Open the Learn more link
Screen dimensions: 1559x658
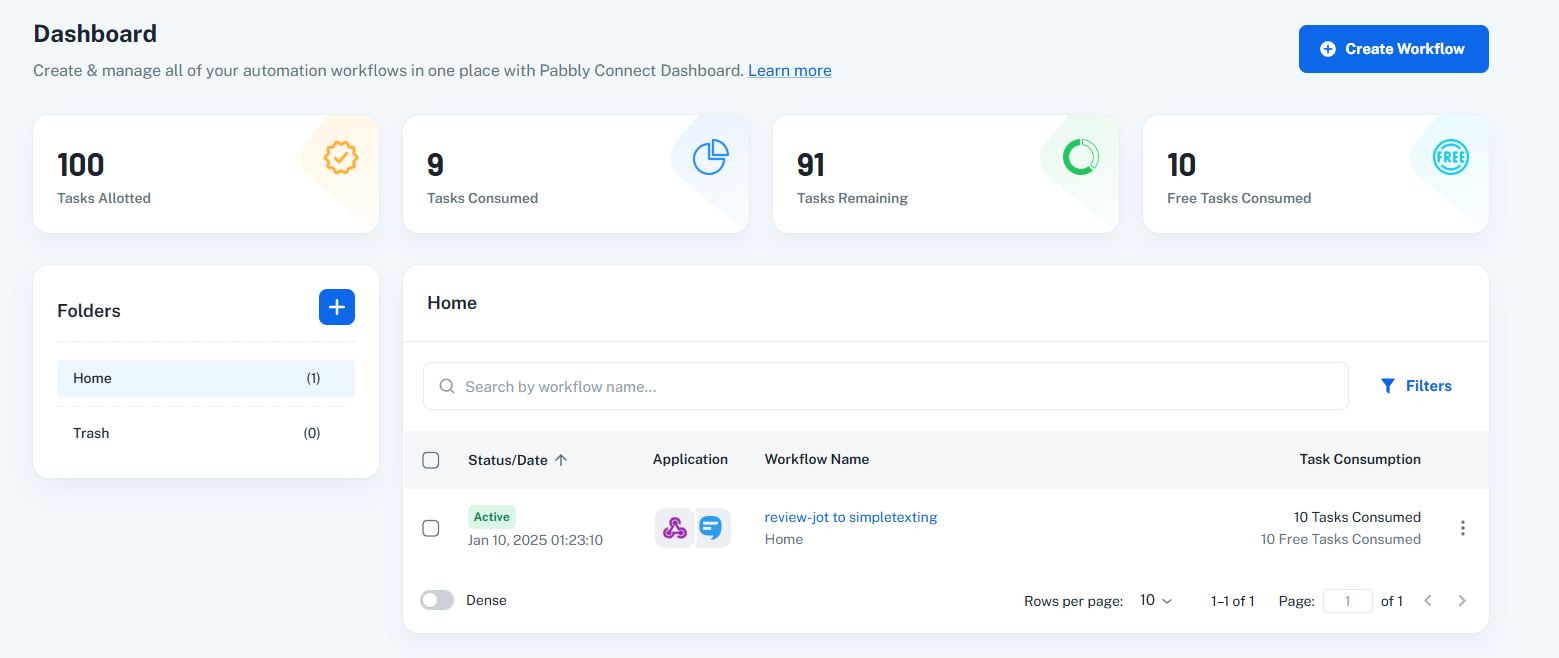(x=789, y=70)
